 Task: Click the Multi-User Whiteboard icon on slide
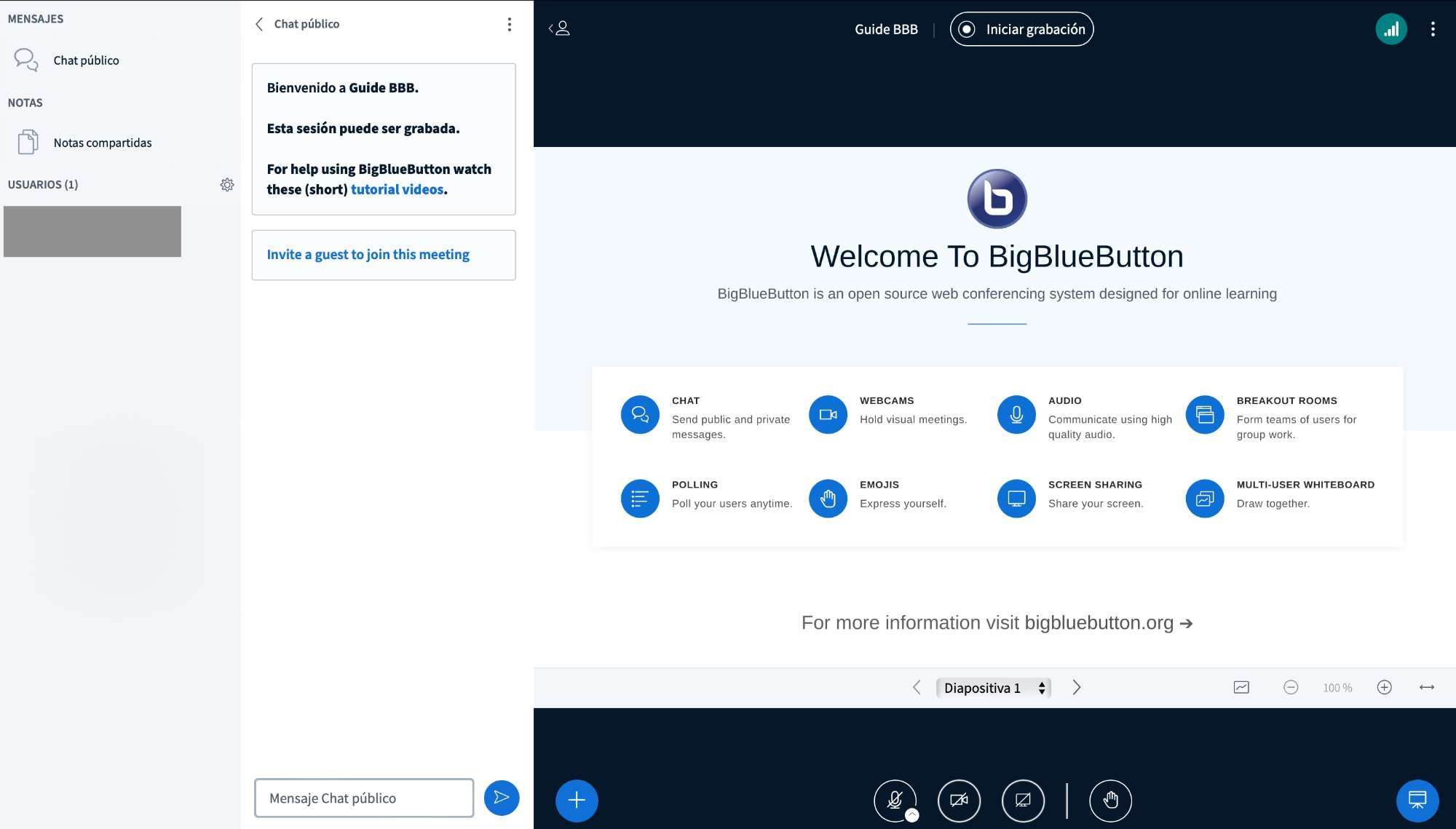click(x=1205, y=499)
